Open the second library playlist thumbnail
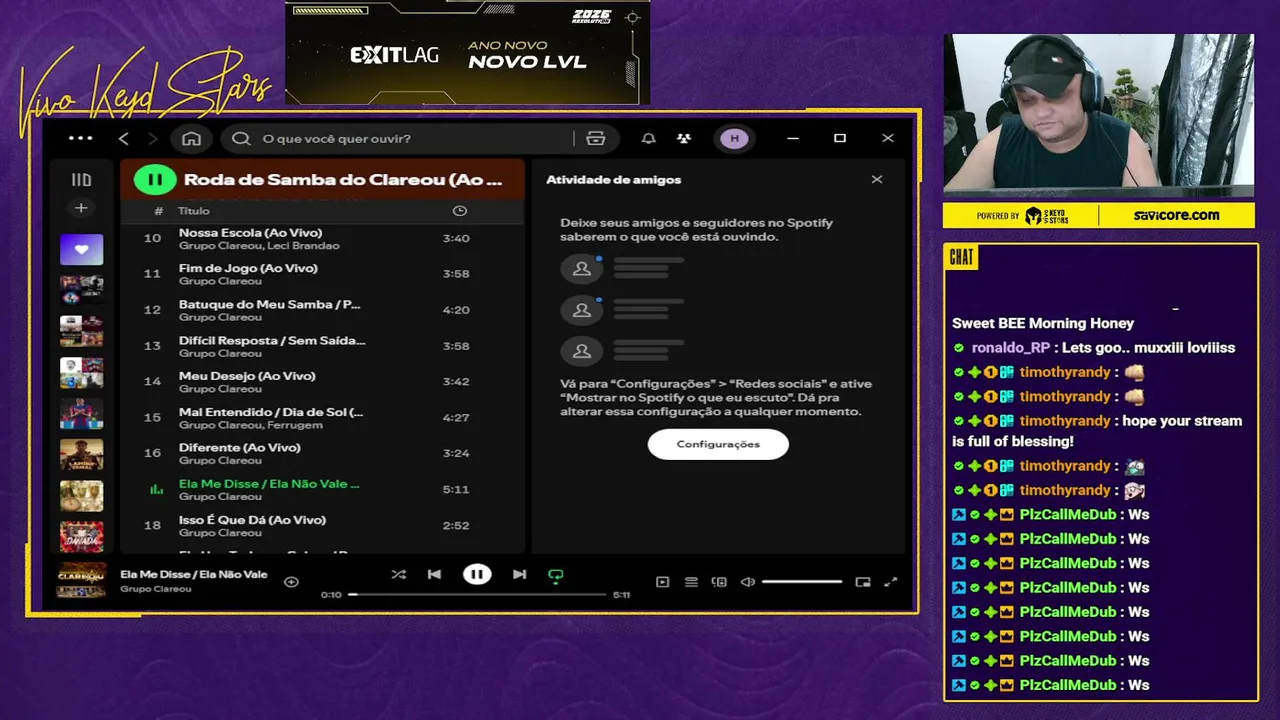The width and height of the screenshot is (1280, 720). point(81,290)
